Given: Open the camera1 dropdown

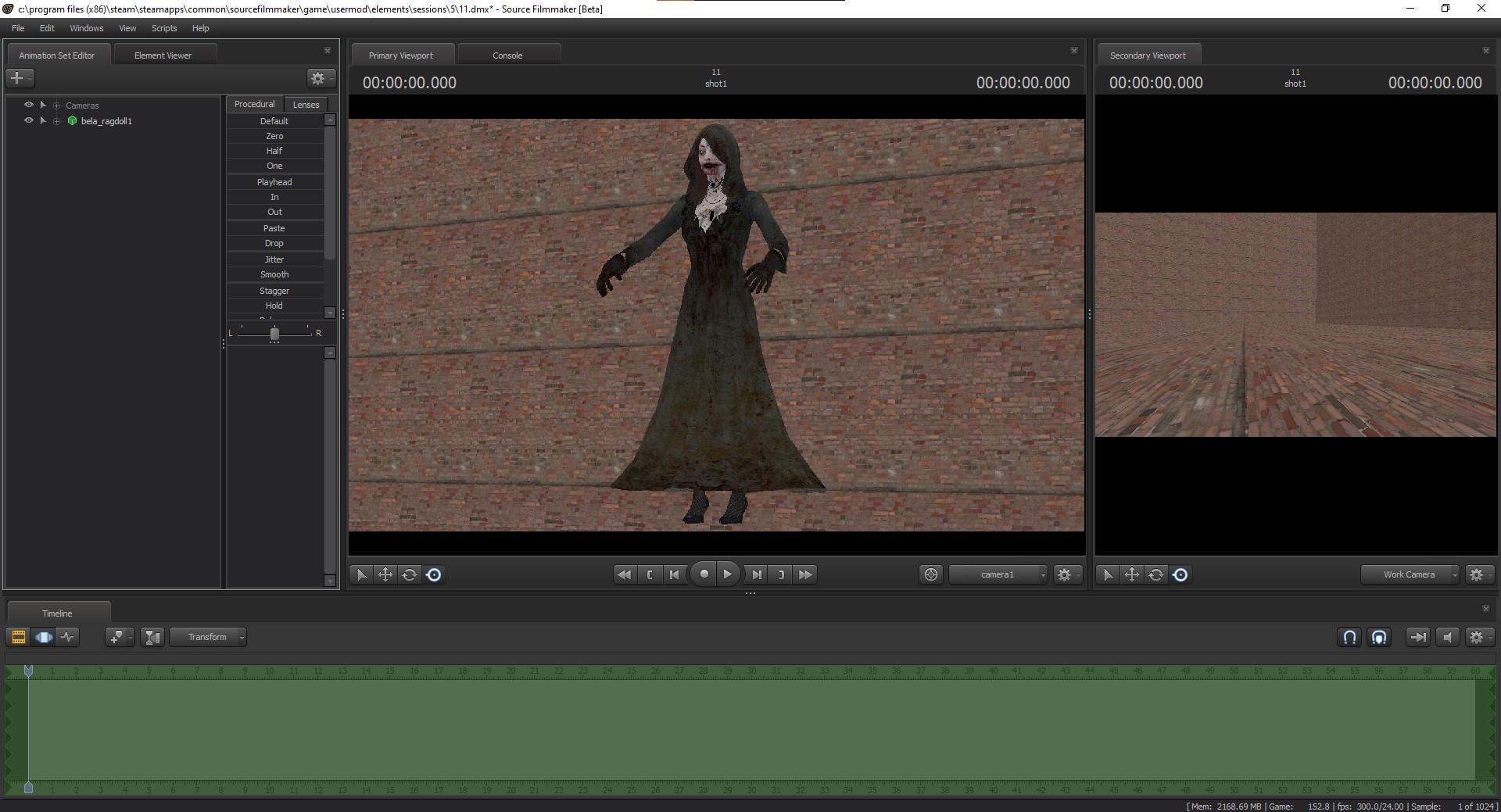Looking at the screenshot, I should click(x=998, y=574).
